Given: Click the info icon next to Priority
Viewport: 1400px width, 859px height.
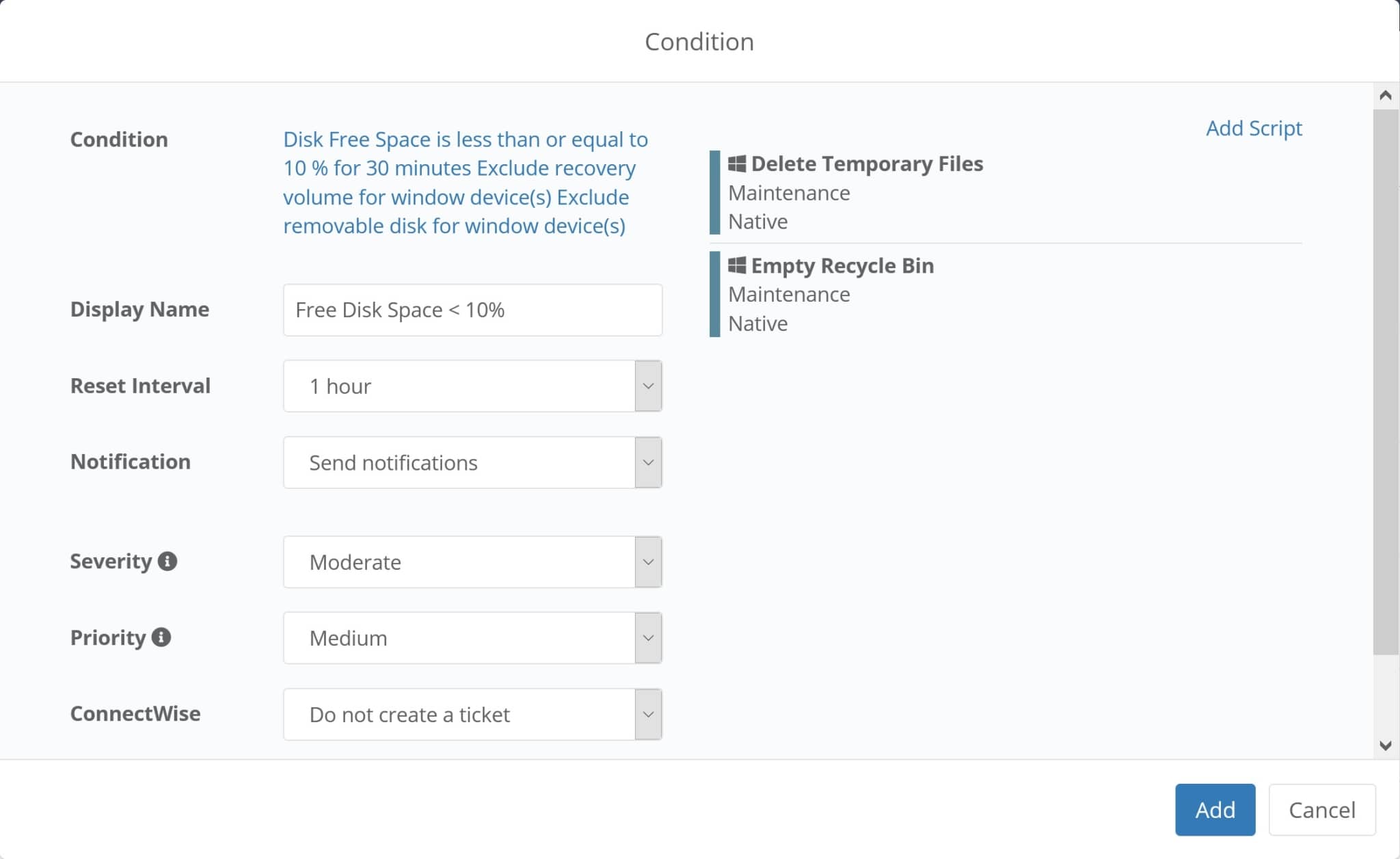Looking at the screenshot, I should pos(160,637).
